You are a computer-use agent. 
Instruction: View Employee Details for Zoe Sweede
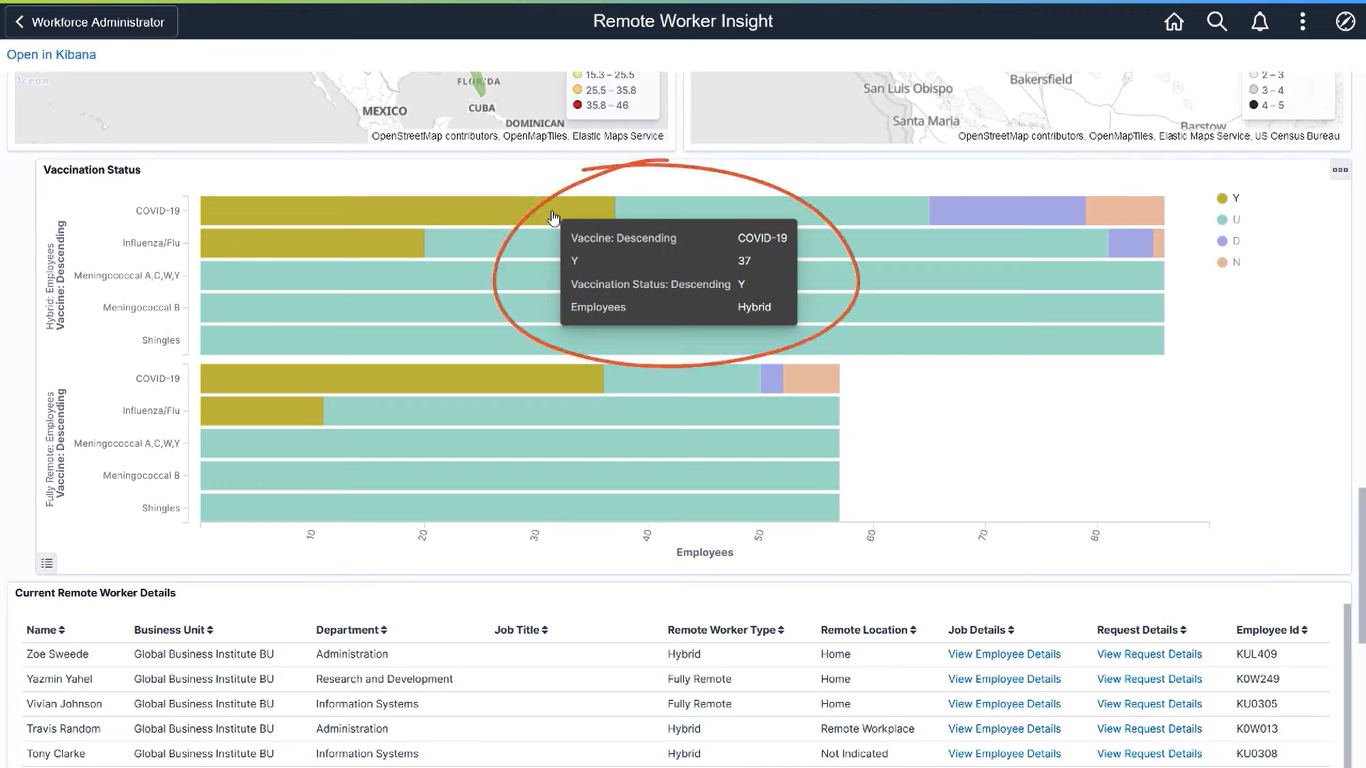(x=1004, y=654)
